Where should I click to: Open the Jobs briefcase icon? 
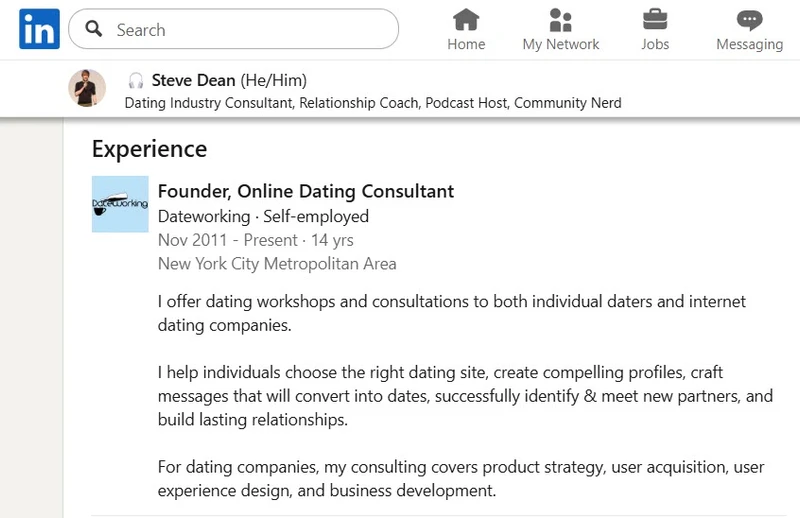coord(655,19)
